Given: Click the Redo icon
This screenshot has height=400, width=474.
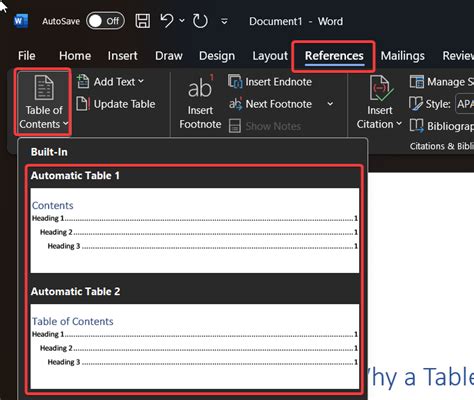Looking at the screenshot, I should pos(200,21).
